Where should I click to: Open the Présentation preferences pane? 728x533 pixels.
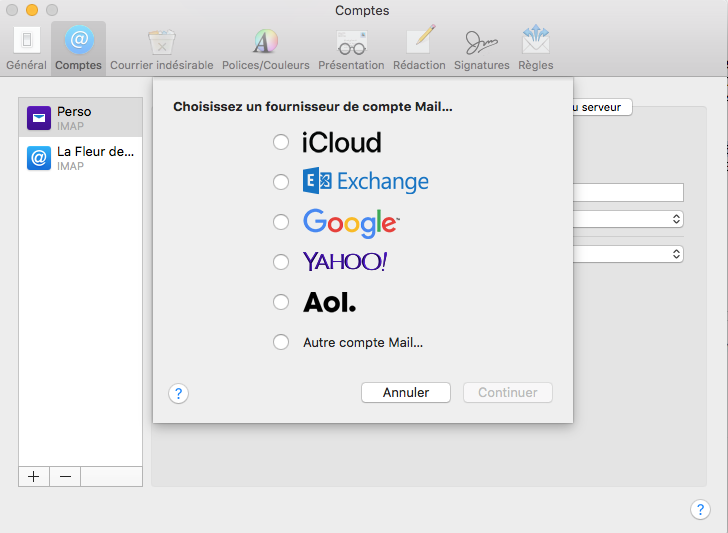click(351, 48)
